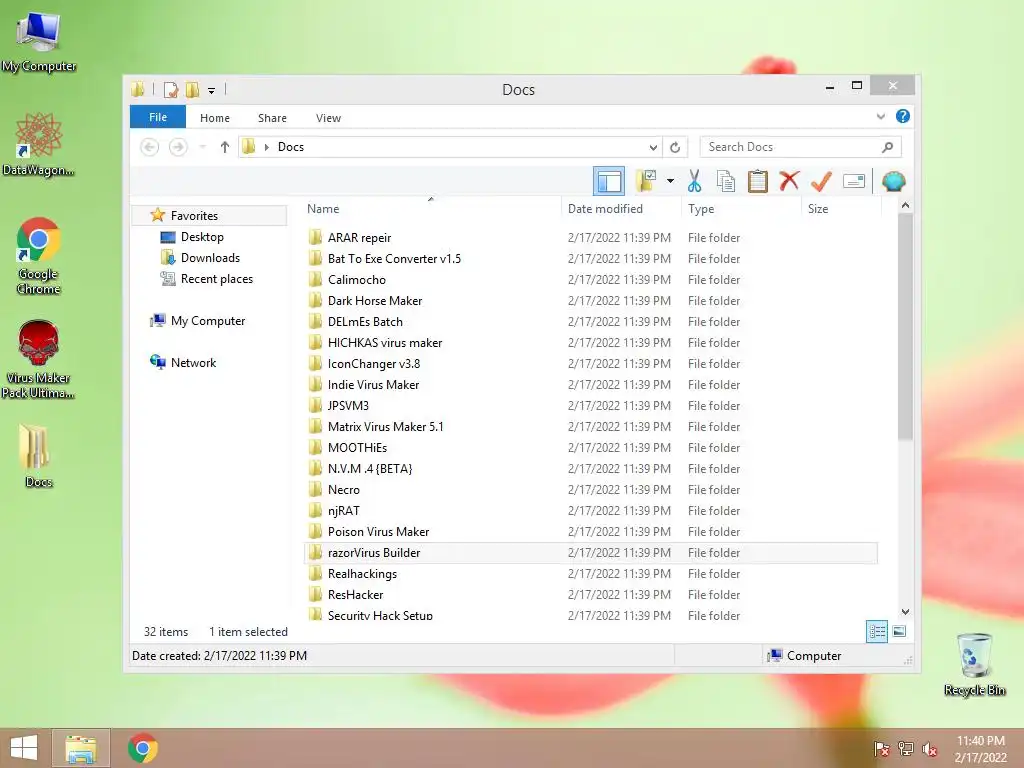Viewport: 1024px width, 768px height.
Task: Click the Properties icon in title bar
Action: coord(171,89)
